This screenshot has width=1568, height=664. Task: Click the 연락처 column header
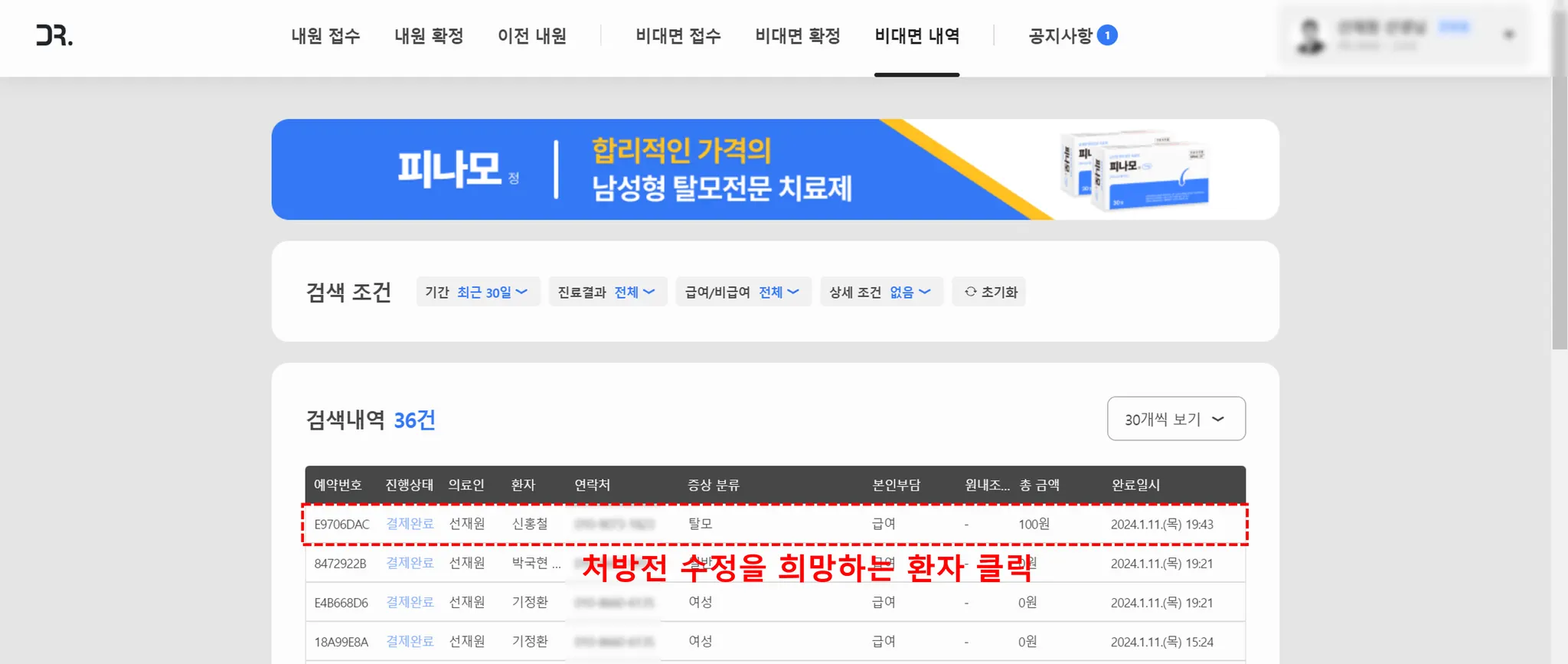592,485
